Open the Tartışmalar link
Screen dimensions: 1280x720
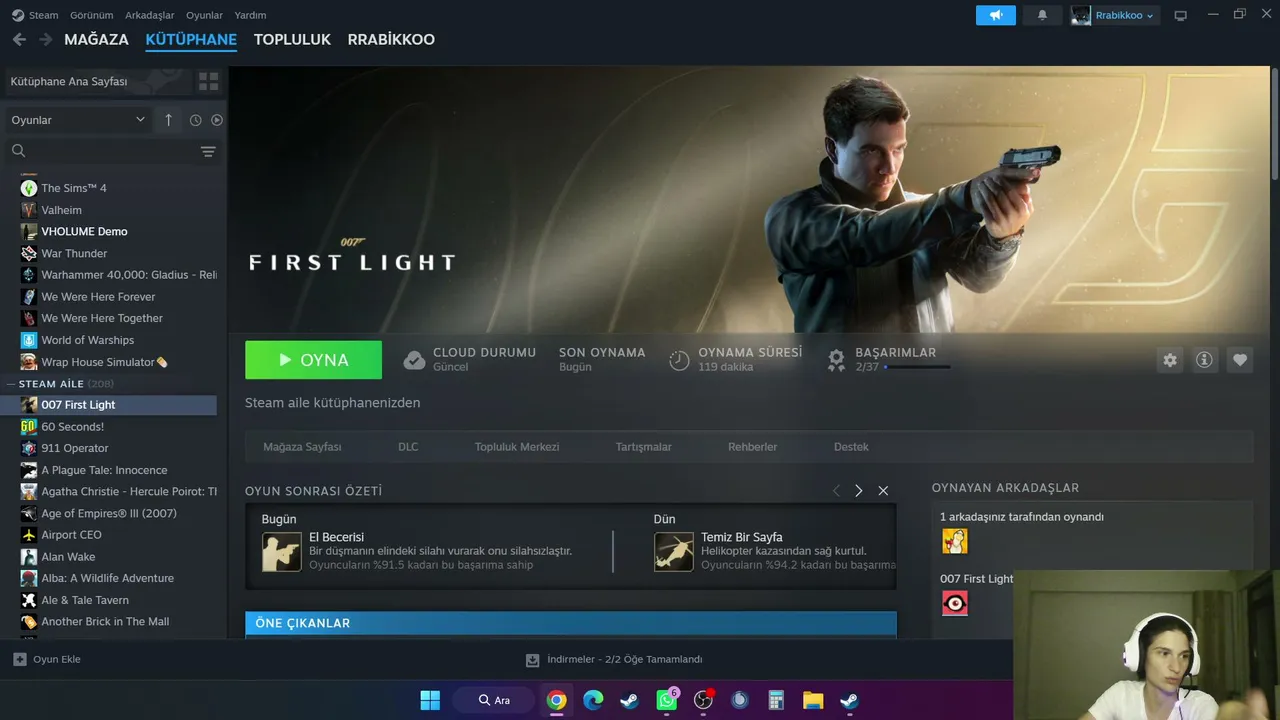point(644,447)
